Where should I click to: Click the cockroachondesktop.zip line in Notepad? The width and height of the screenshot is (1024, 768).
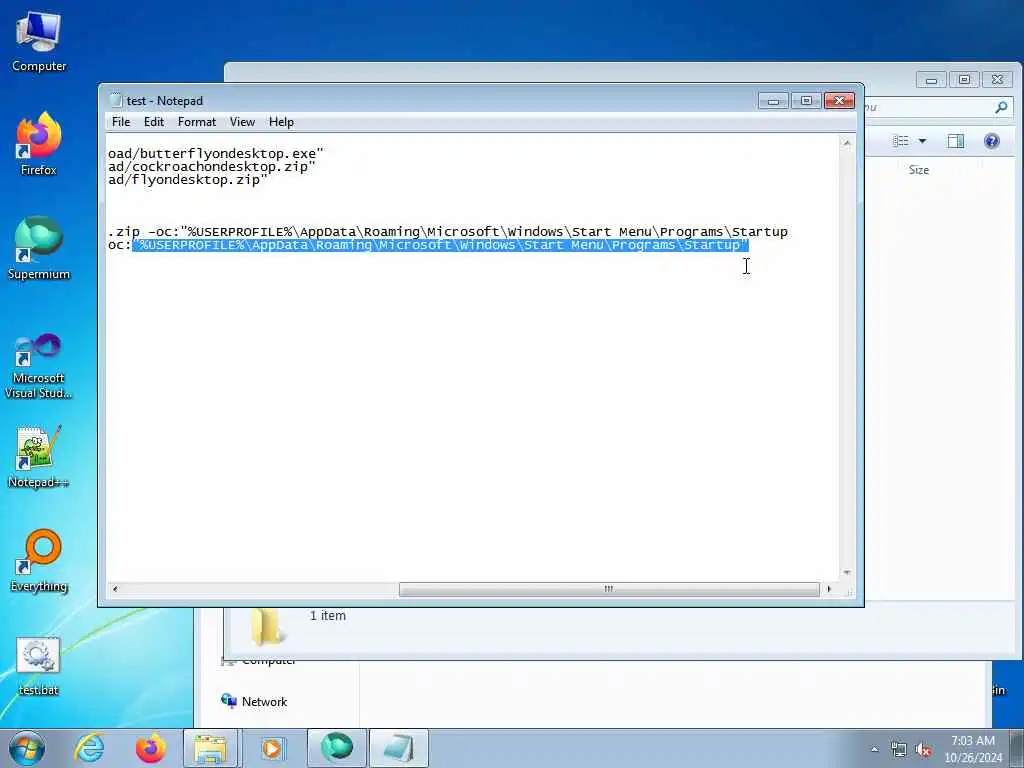212,167
